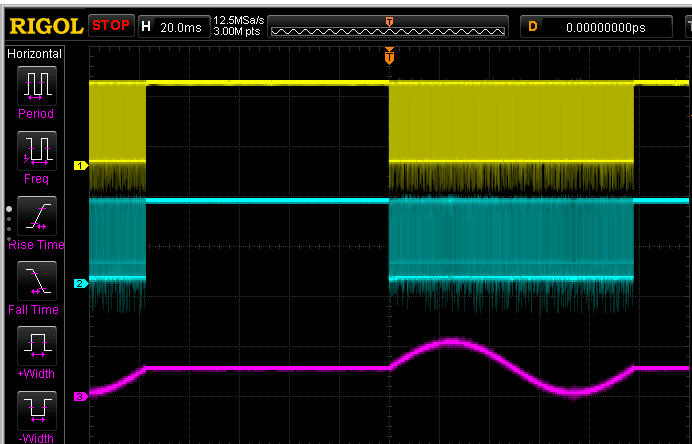
Task: Select the Freq measurement icon
Action: pyautogui.click(x=37, y=151)
